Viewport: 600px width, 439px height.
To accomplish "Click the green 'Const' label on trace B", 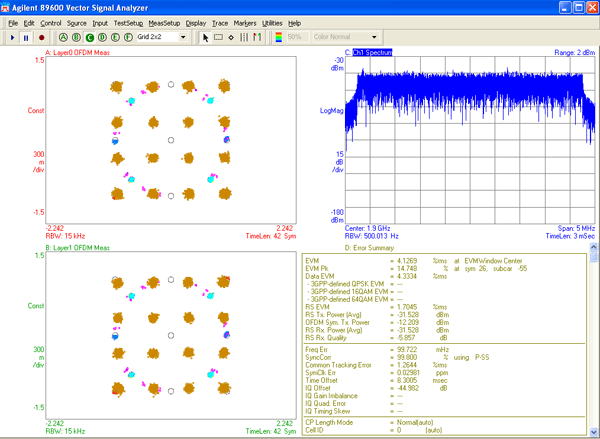I will (x=36, y=306).
